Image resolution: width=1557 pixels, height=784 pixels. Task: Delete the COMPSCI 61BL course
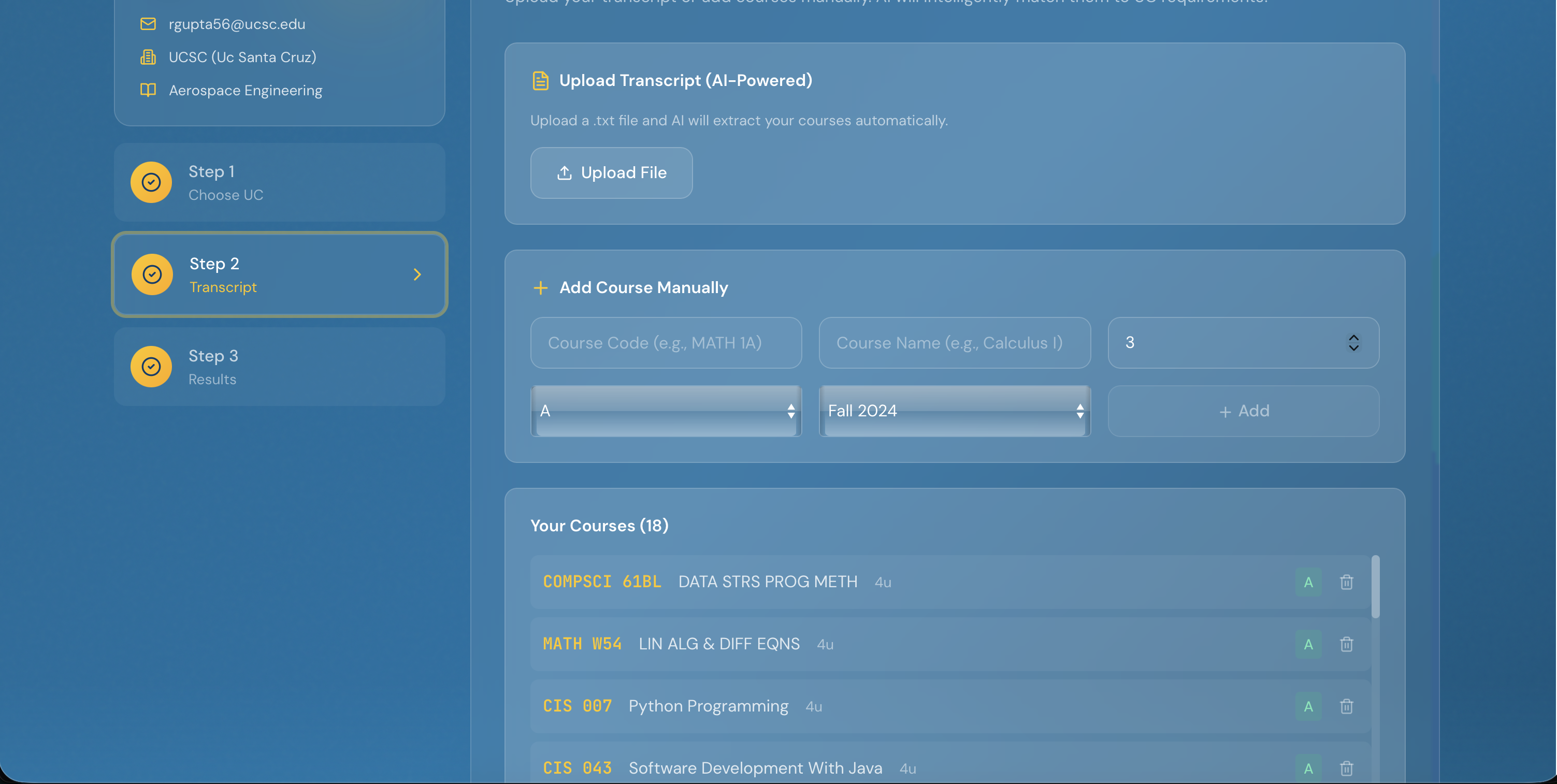pos(1346,582)
